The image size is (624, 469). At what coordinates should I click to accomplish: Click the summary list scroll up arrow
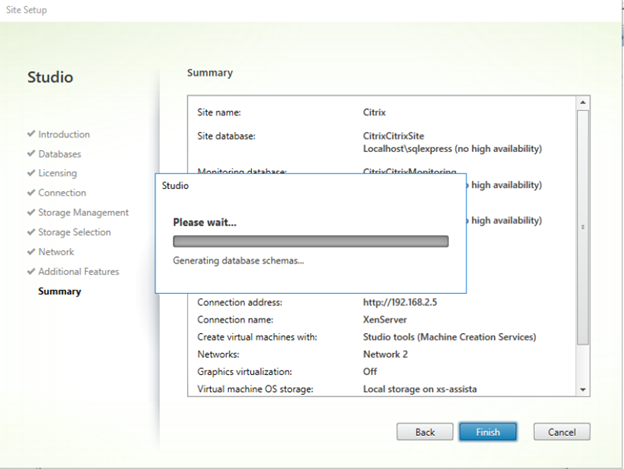point(583,103)
